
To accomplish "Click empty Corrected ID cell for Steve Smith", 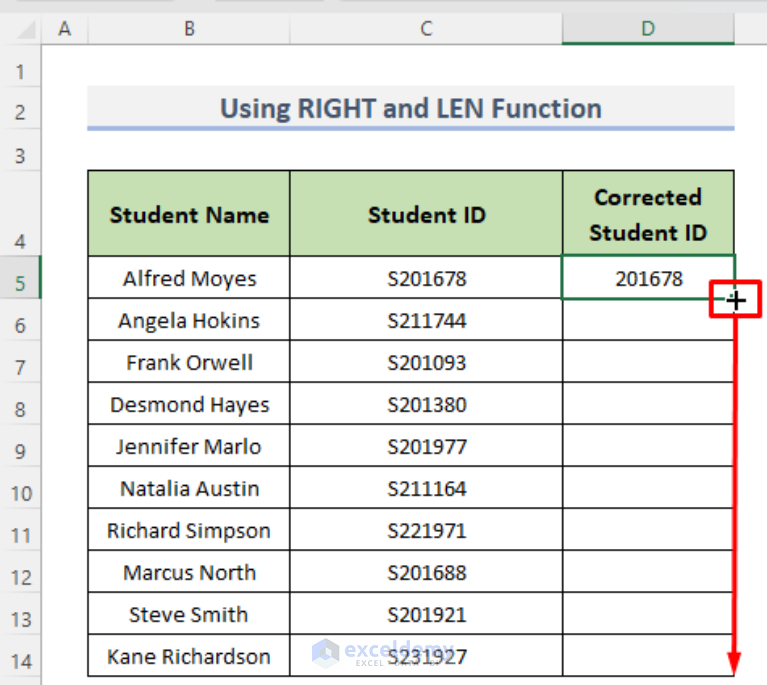I will 648,614.
